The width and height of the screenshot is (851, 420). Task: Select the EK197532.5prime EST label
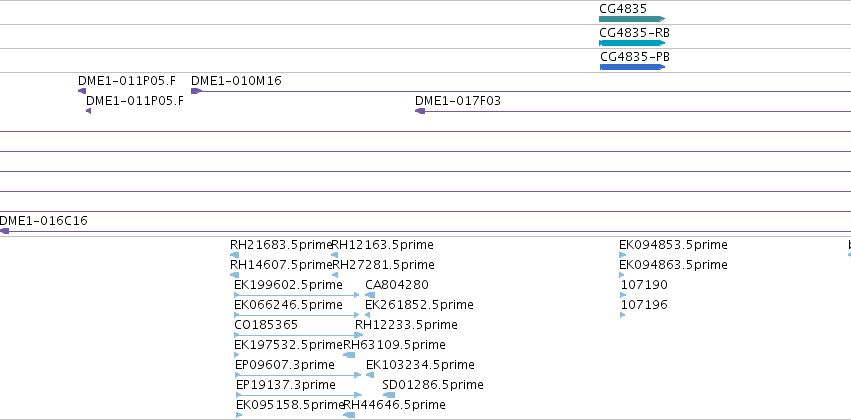click(288, 345)
